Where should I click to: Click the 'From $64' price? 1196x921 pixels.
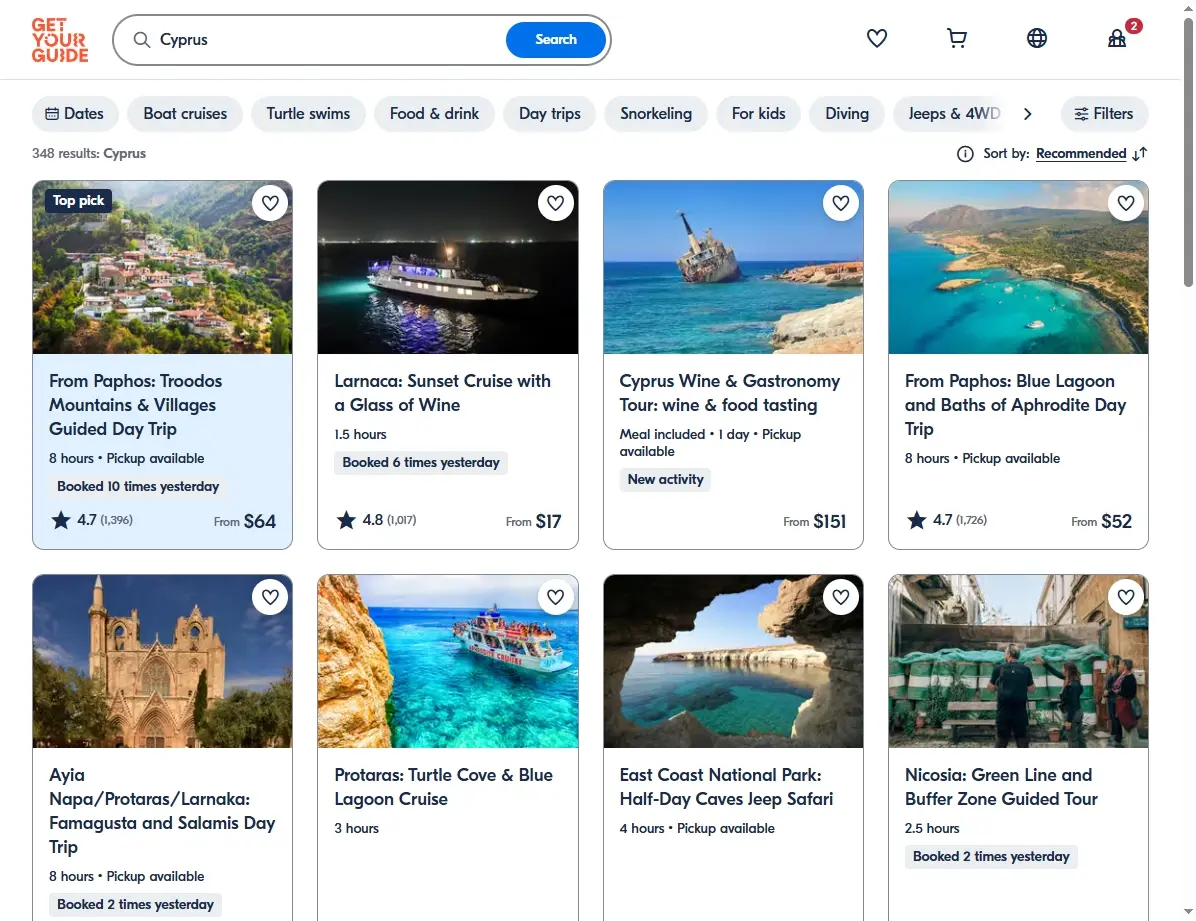tap(245, 521)
